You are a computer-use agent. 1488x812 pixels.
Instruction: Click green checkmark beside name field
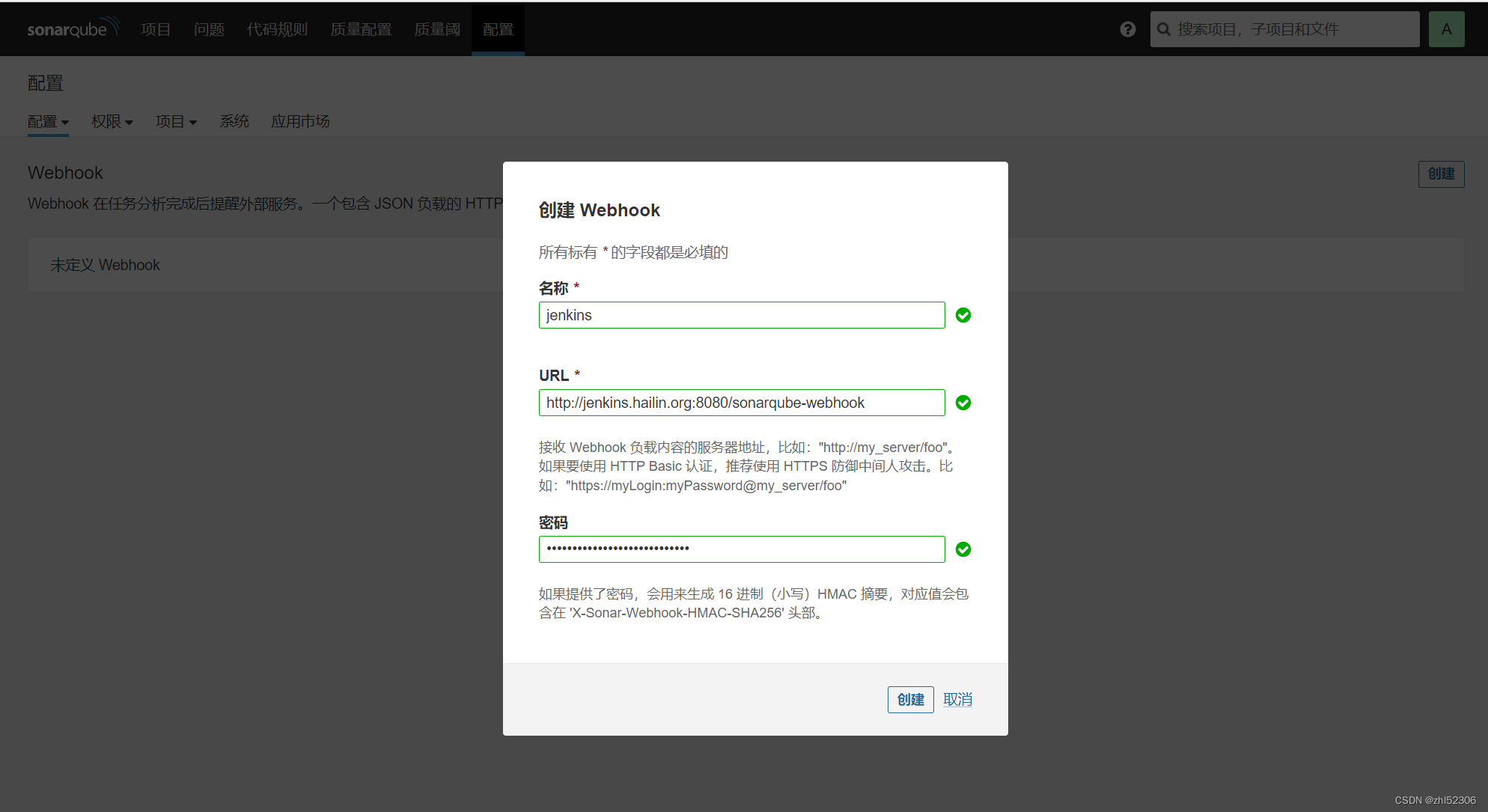pos(963,315)
